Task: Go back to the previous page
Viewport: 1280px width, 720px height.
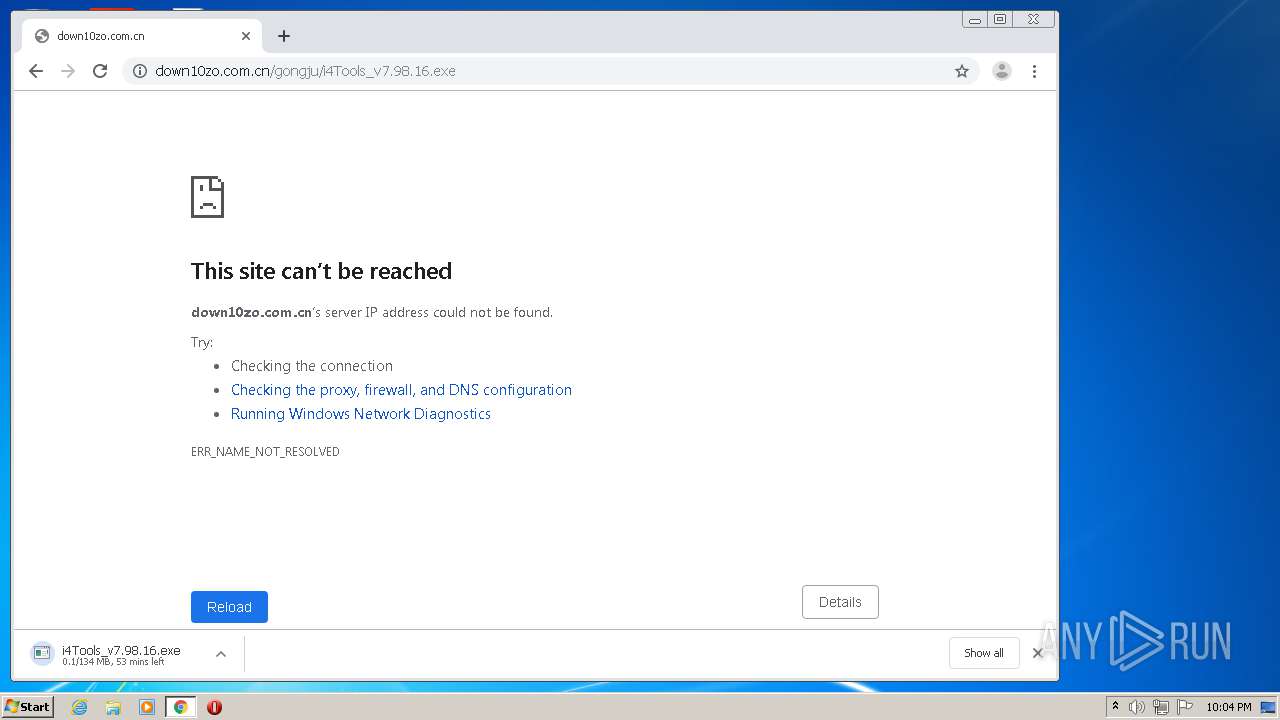Action: pos(36,71)
